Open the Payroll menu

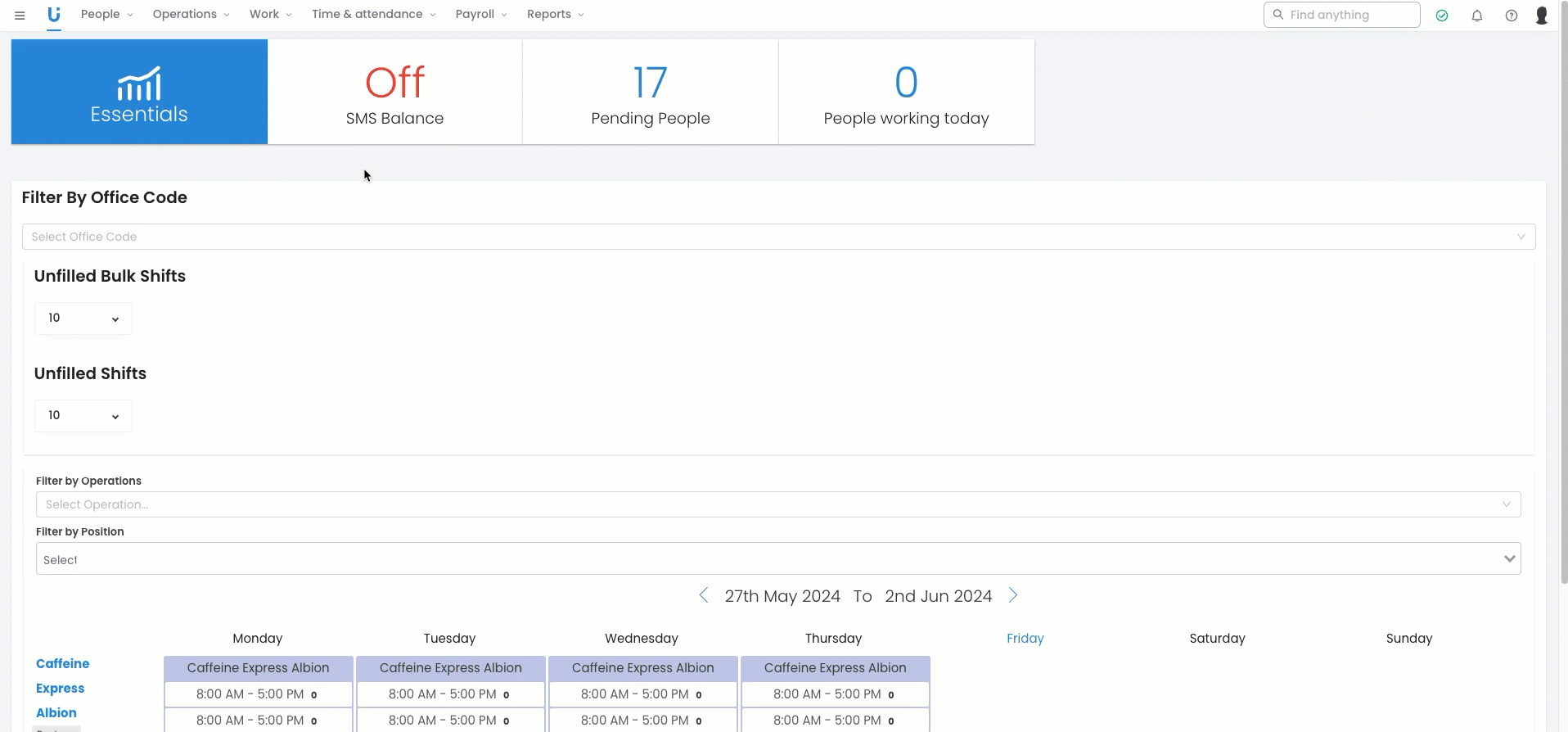[481, 15]
